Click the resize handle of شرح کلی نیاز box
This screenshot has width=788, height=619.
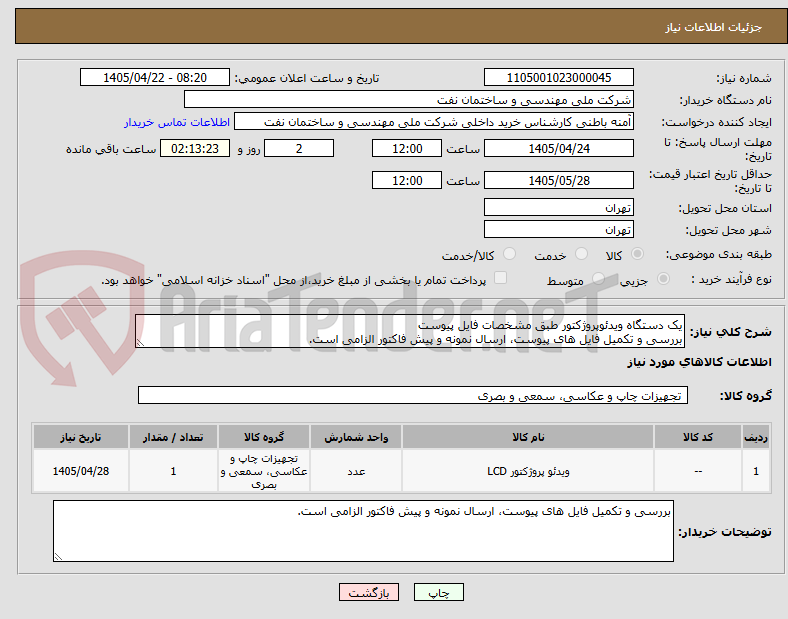click(140, 343)
